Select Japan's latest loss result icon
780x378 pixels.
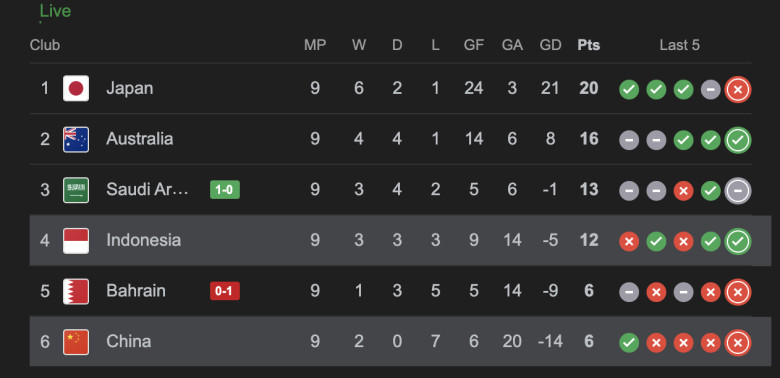pos(738,90)
